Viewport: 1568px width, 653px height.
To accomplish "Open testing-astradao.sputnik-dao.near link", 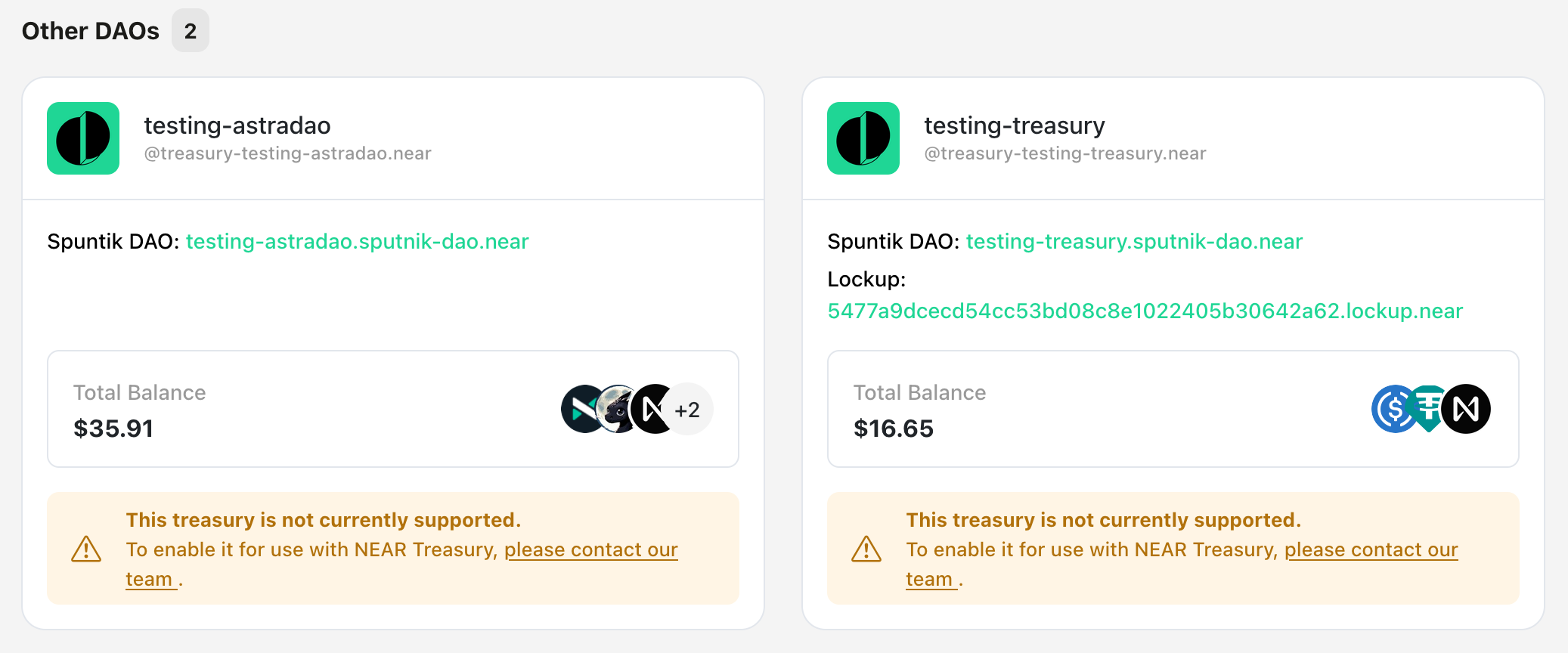I will pyautogui.click(x=357, y=242).
